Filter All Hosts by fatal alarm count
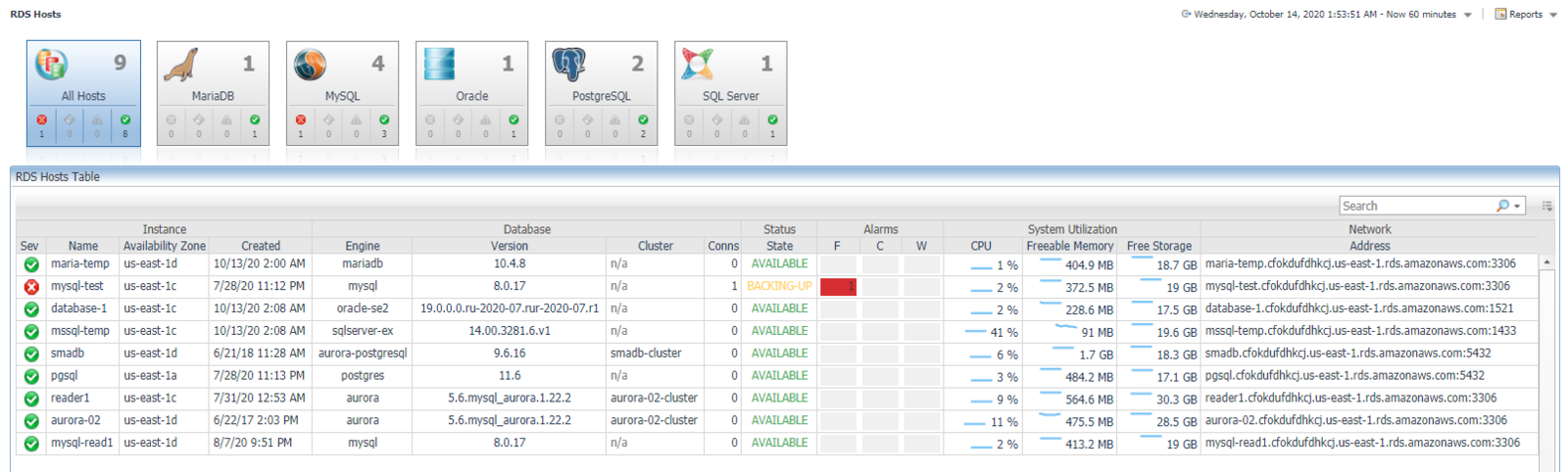This screenshot has height=472, width=1568. pos(42,125)
